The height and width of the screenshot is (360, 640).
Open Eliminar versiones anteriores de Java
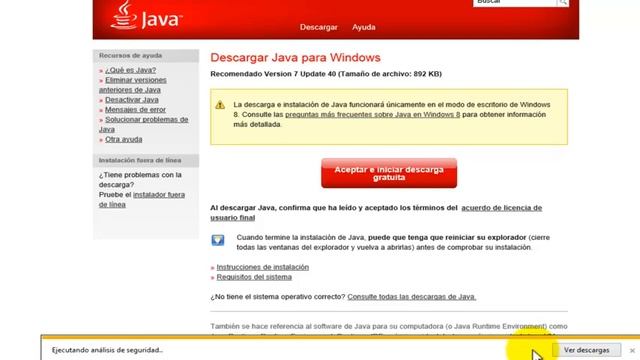(x=133, y=85)
